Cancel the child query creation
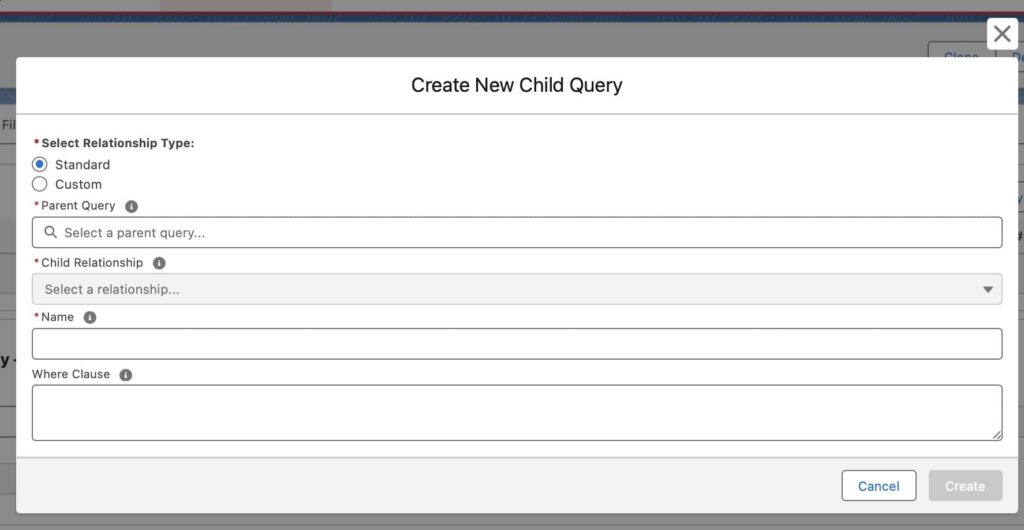The image size is (1024, 530). pos(878,486)
